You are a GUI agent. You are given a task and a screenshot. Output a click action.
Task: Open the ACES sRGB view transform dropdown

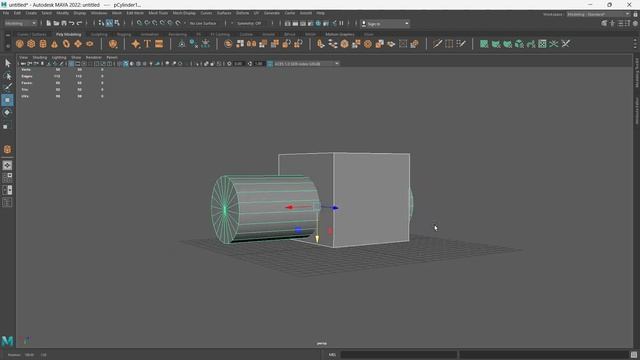click(x=306, y=64)
